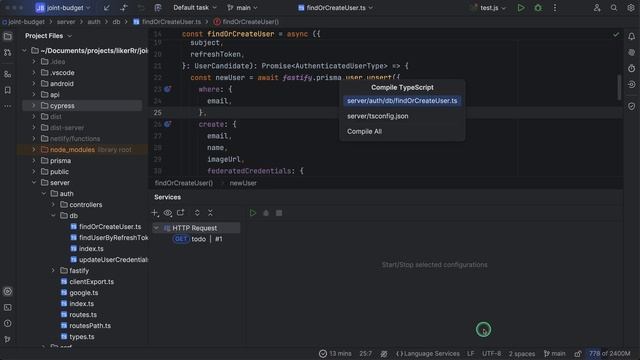
Task: Open the joint-budget project dropdown
Action: tap(63, 8)
